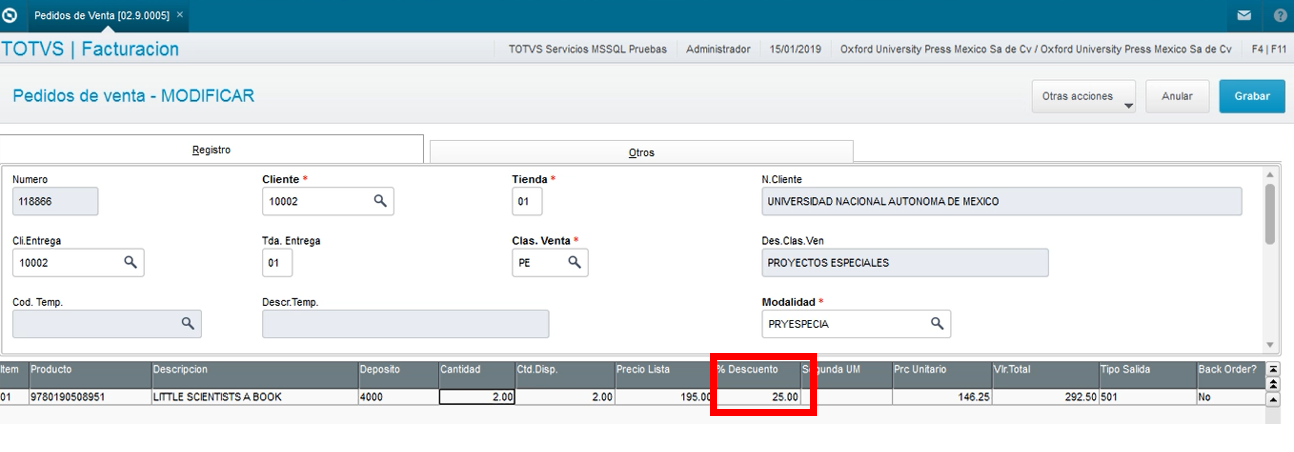Search Cli.Entrega with magnifier icon
The image size is (1294, 452).
click(x=130, y=262)
